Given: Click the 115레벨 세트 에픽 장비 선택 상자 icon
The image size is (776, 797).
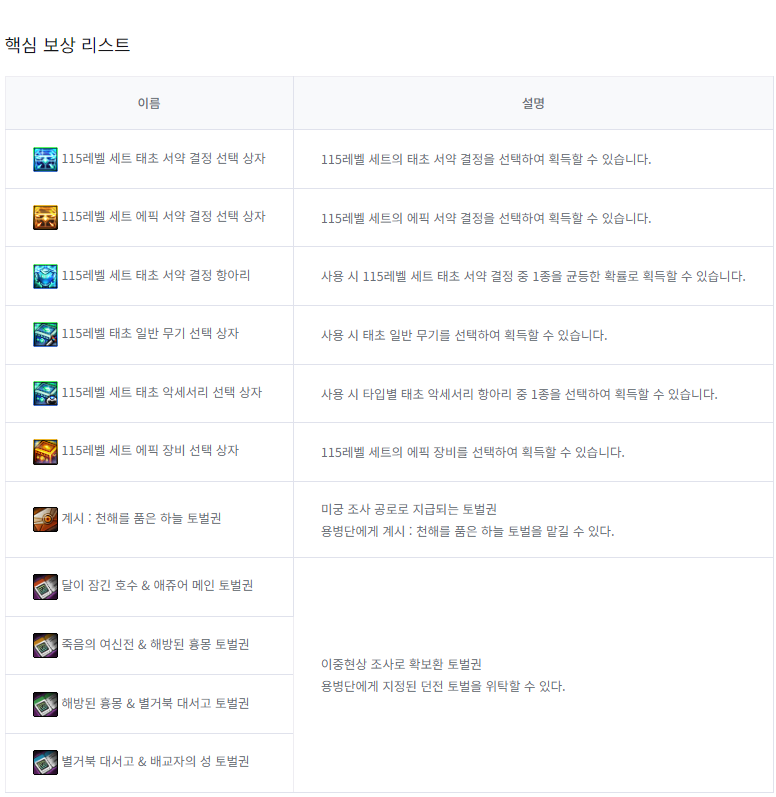Looking at the screenshot, I should click(x=45, y=451).
